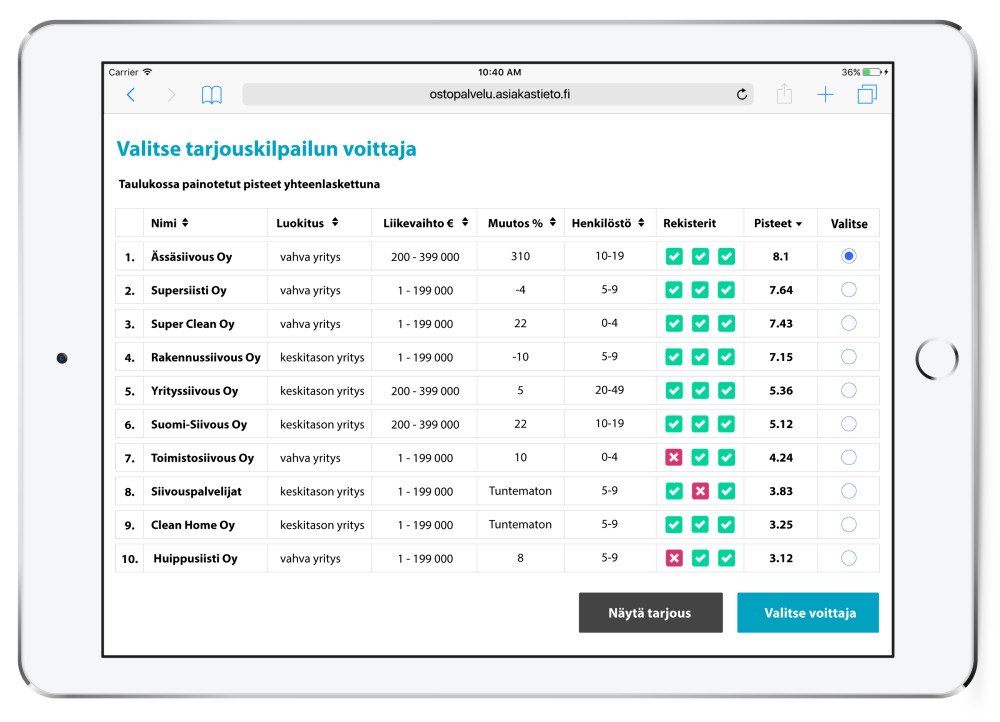Viewport: 1000px width, 722px height.
Task: Click the Wi-Fi icon in status bar
Action: 147,71
